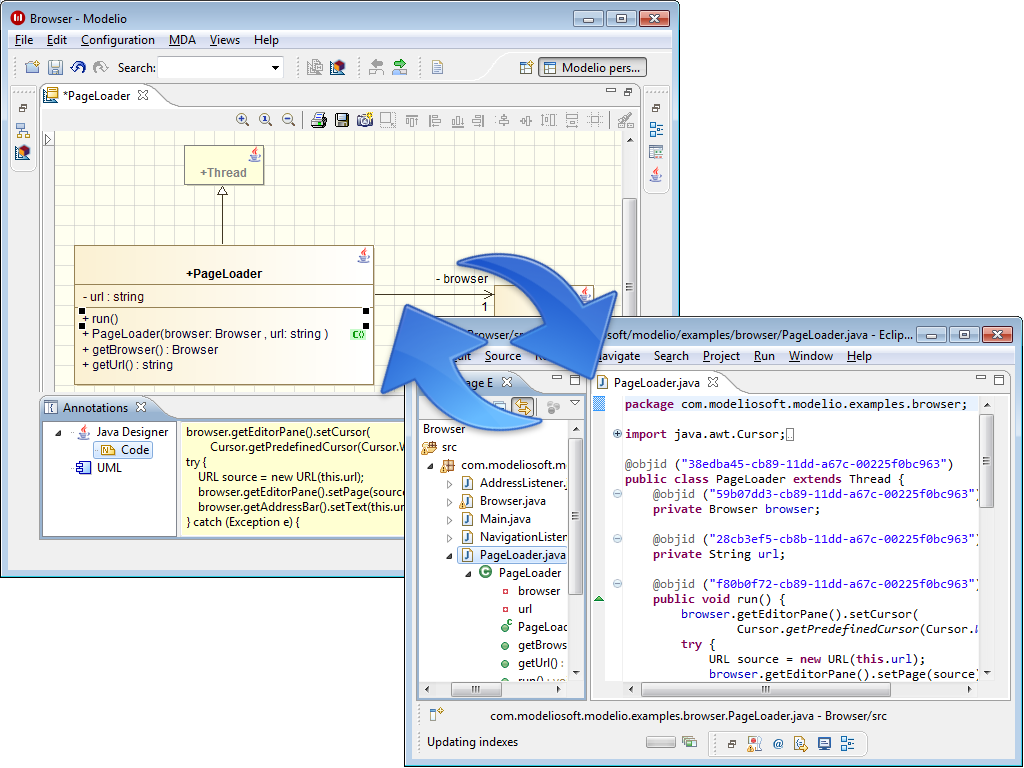Click the outline icon in Modelio right sidebar
This screenshot has width=1024, height=768.
tap(656, 129)
